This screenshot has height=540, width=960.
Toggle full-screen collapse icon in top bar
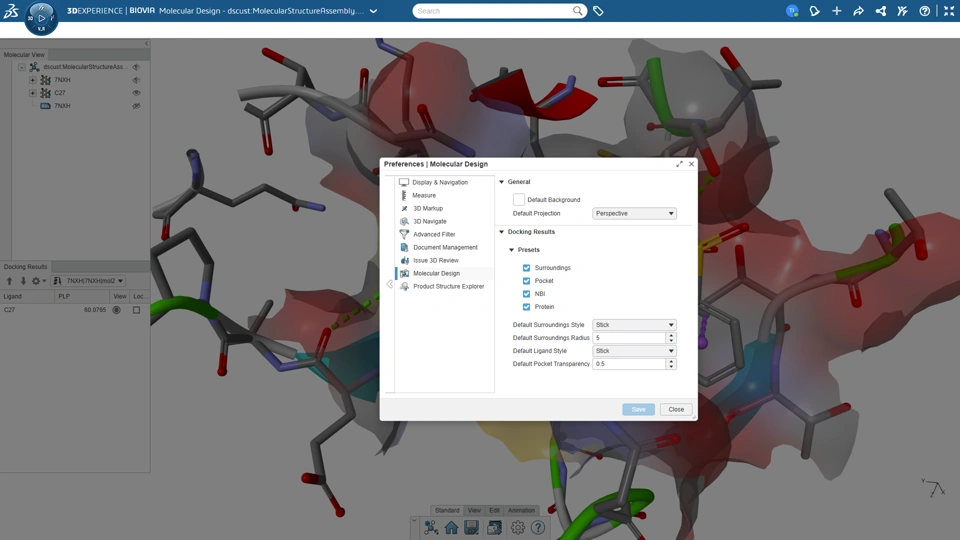coord(949,11)
